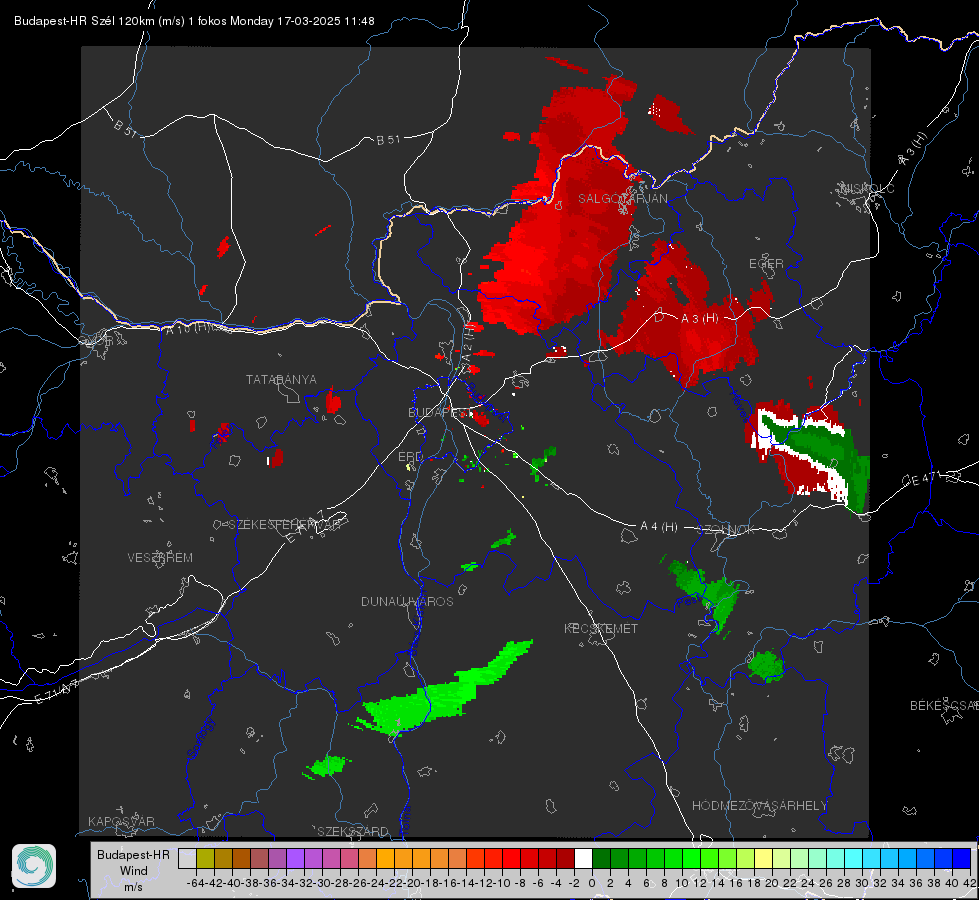
Task: Click the MISKOLC city label
Action: [867, 188]
